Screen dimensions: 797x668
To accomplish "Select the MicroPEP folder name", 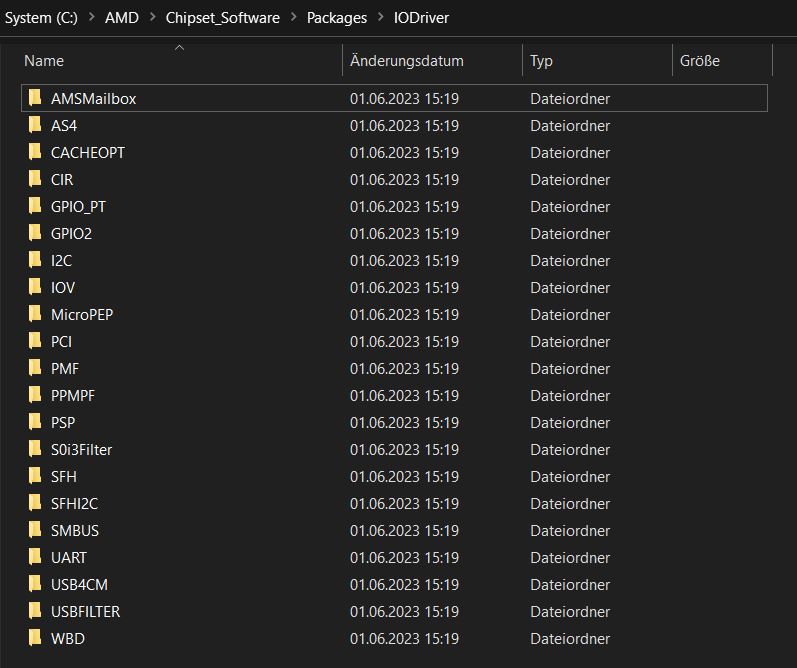I will click(x=82, y=314).
